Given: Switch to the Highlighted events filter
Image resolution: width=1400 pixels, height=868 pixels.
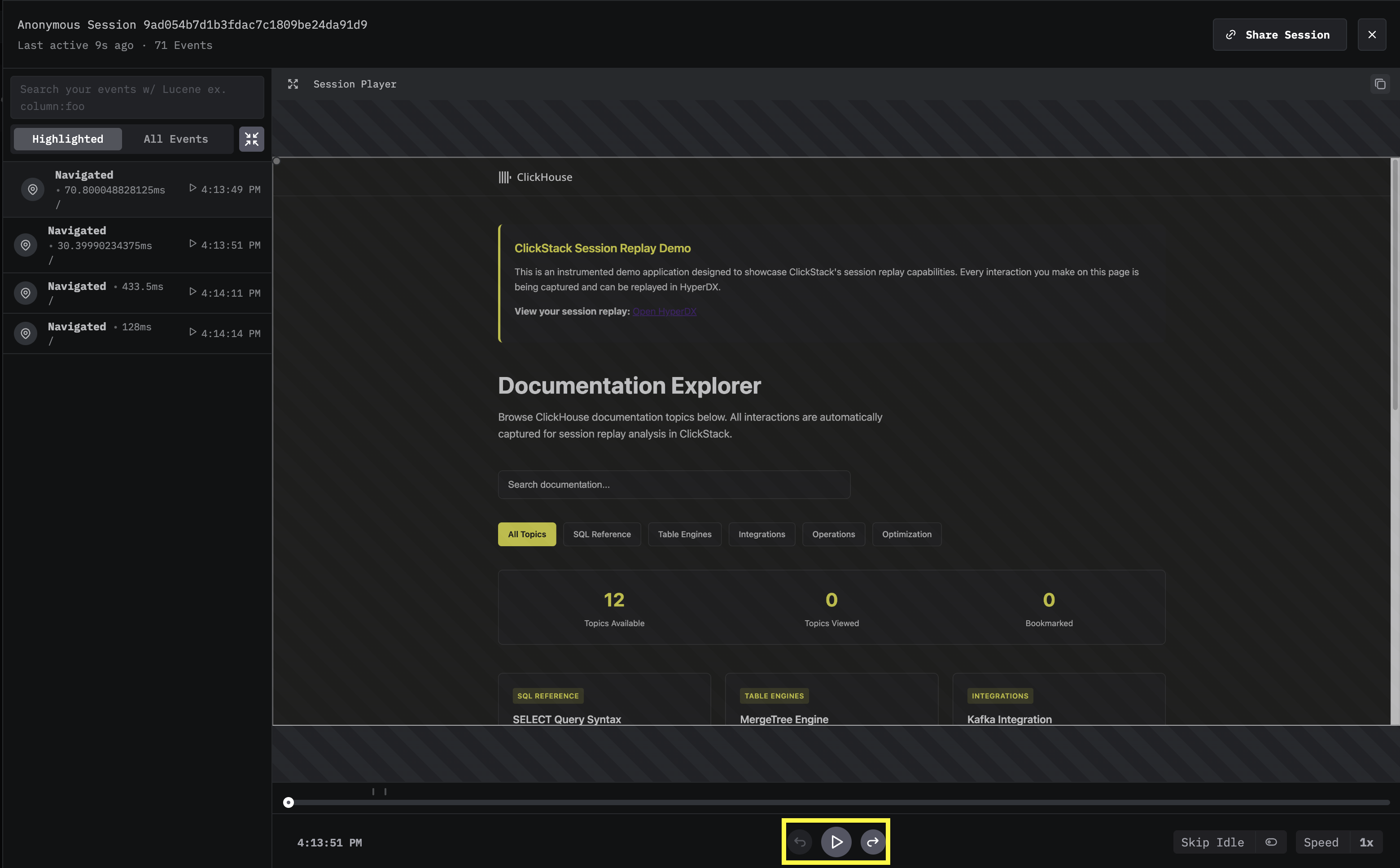Looking at the screenshot, I should (x=68, y=139).
